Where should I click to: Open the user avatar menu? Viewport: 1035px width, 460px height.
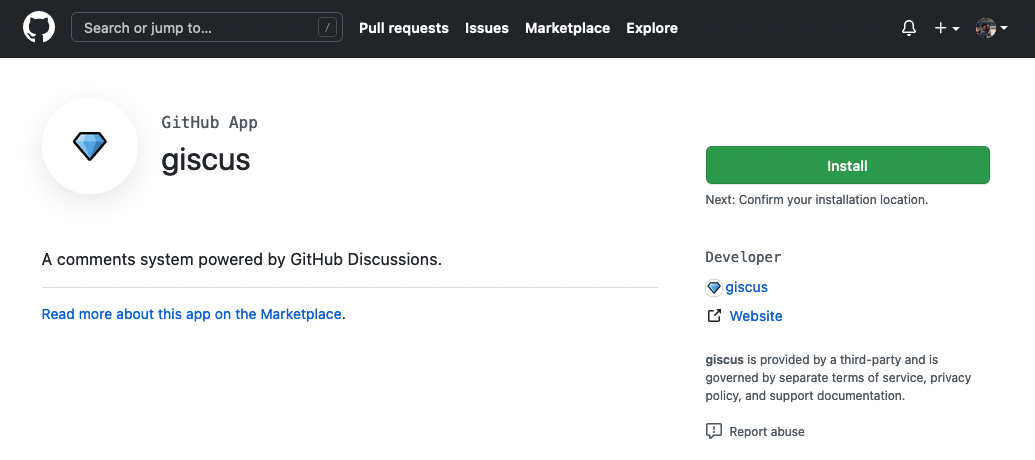(x=990, y=28)
